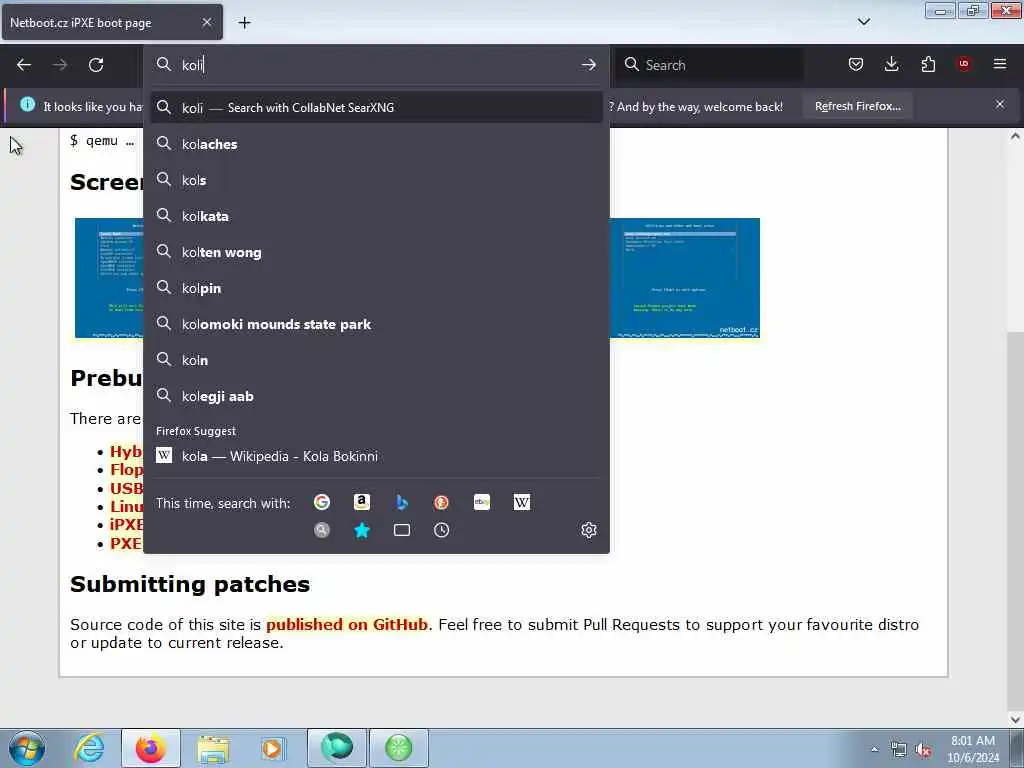The width and height of the screenshot is (1024, 768).
Task: Search this time with eBay
Action: [481, 502]
